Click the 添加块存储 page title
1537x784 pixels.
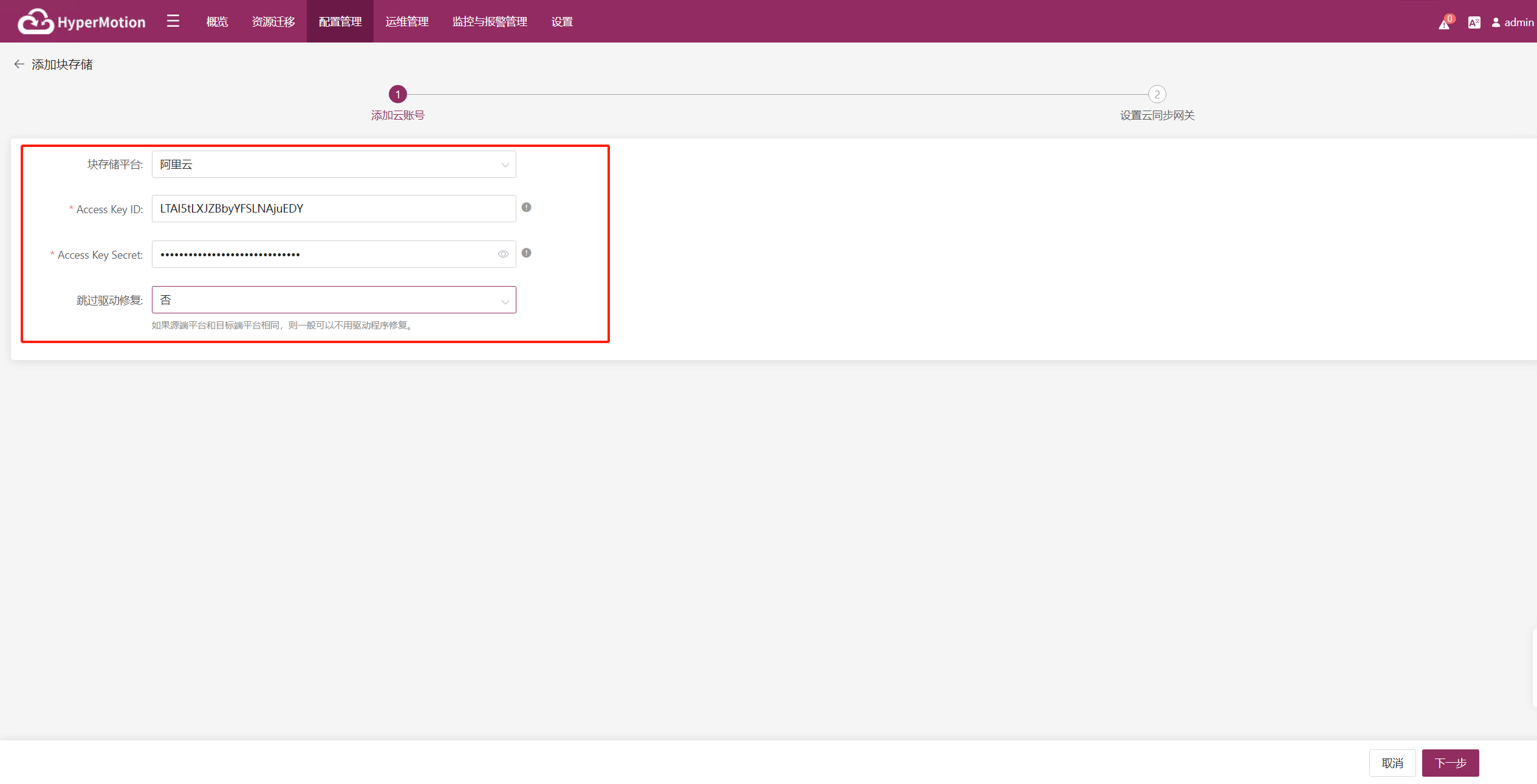(62, 64)
